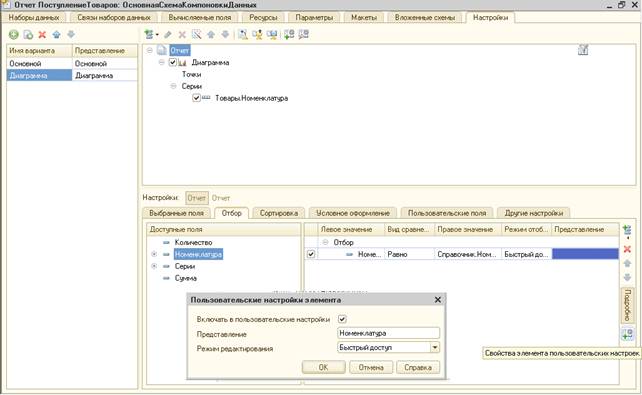Open Справка from the dialog

418,367
